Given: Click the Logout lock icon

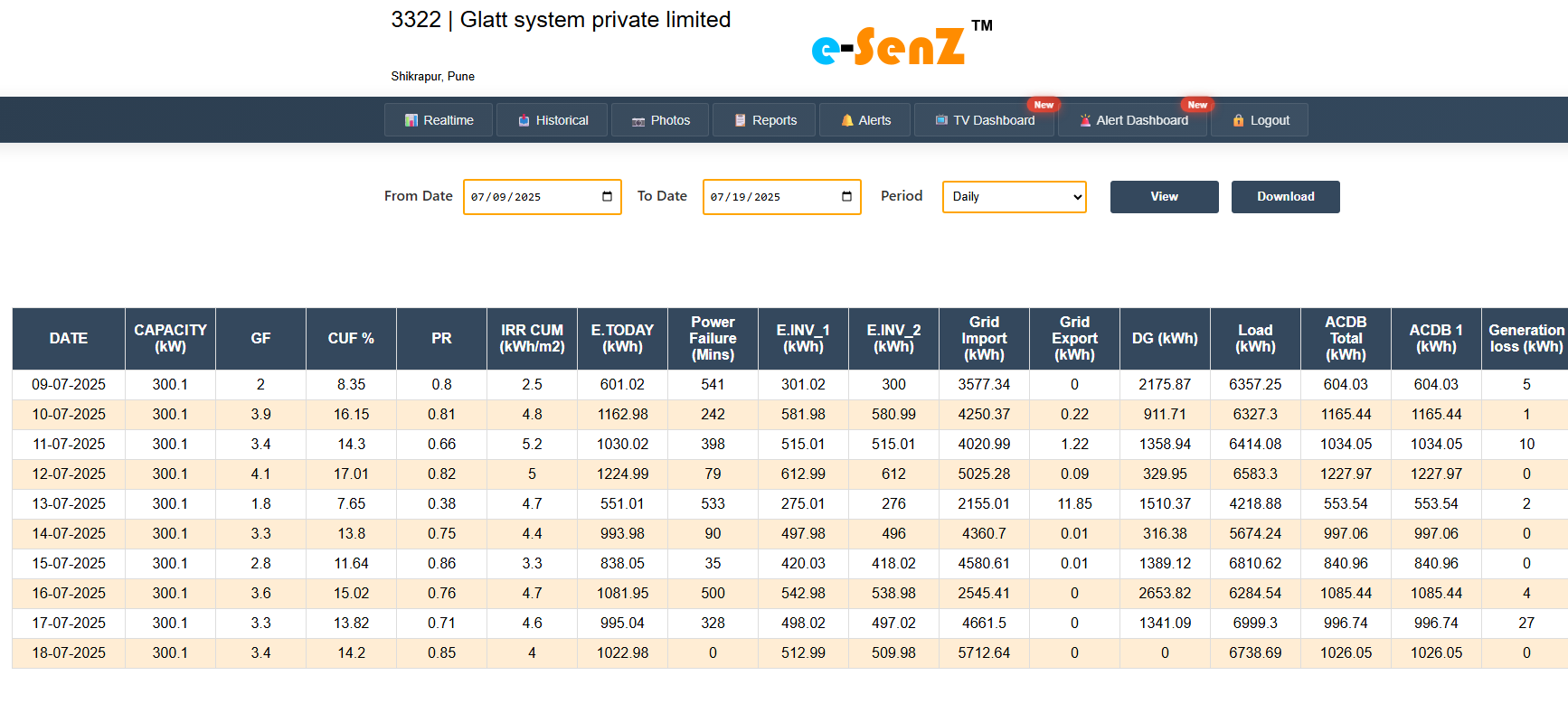Looking at the screenshot, I should [1239, 120].
